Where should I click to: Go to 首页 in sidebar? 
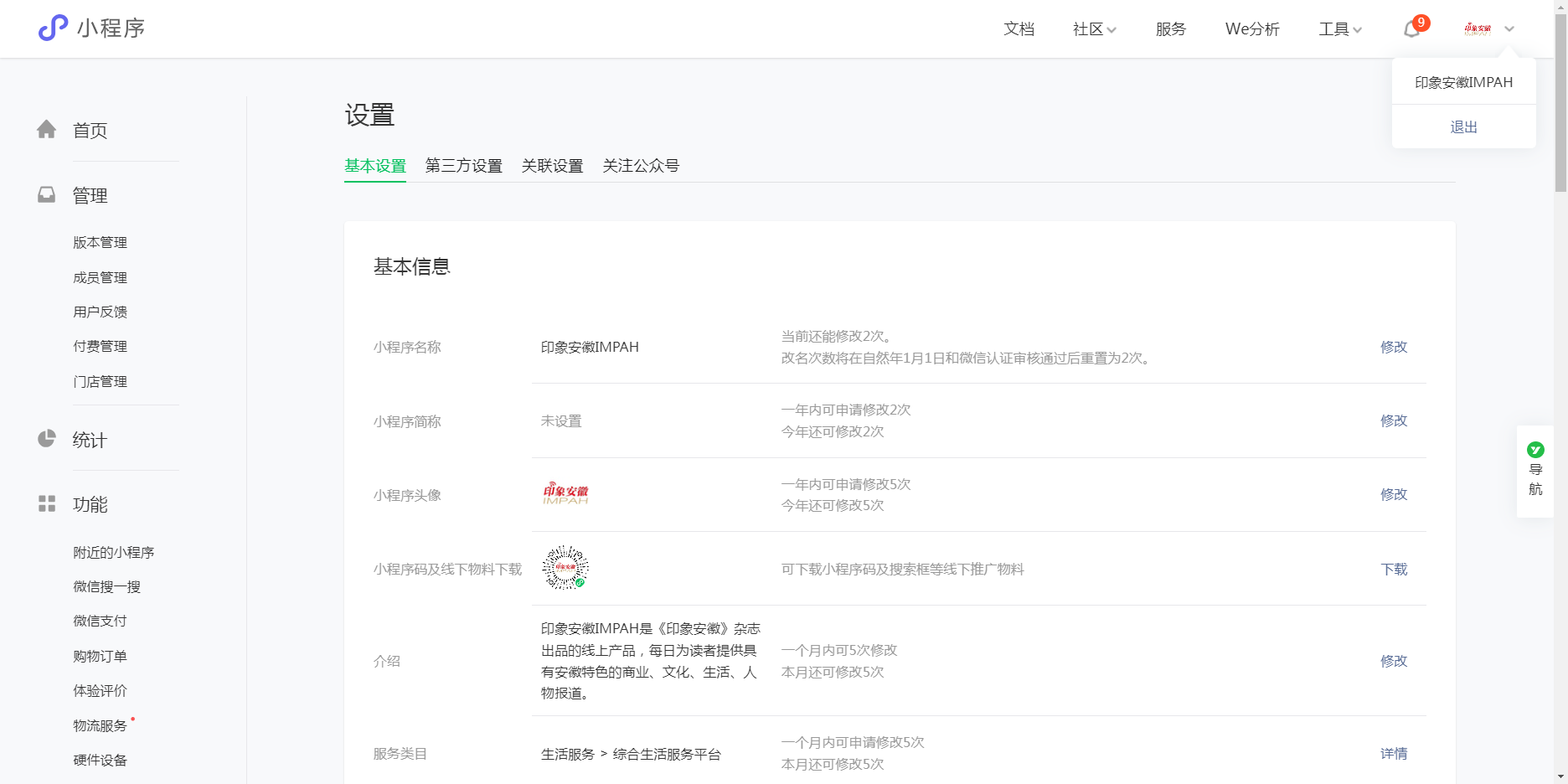[x=90, y=131]
